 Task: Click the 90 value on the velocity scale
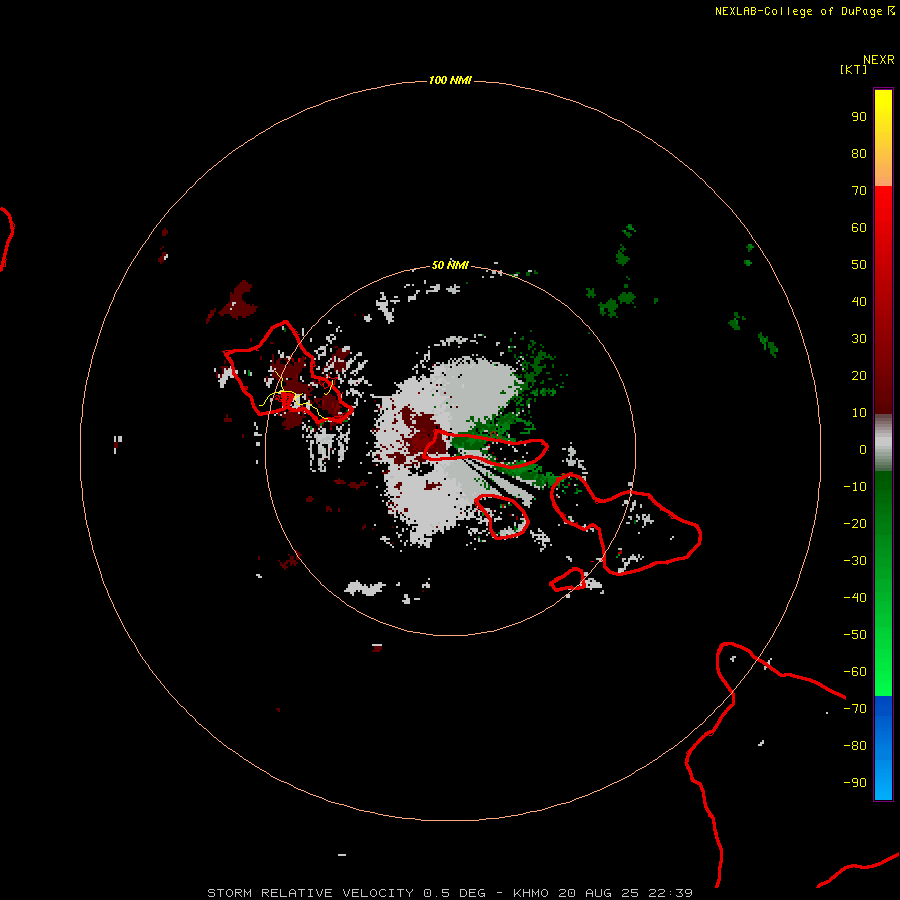point(859,117)
